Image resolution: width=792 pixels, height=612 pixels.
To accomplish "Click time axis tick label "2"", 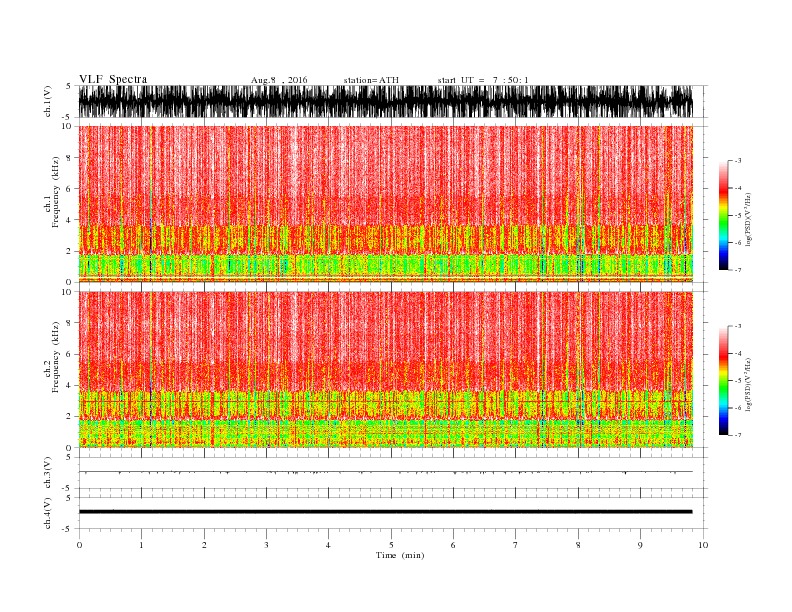I will coord(204,545).
